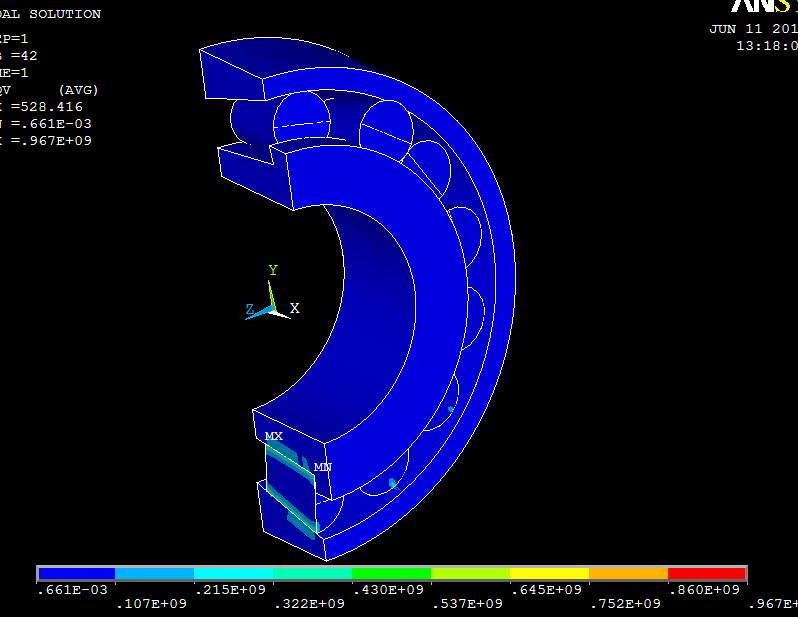Click the MX maximum stress marker

273,436
